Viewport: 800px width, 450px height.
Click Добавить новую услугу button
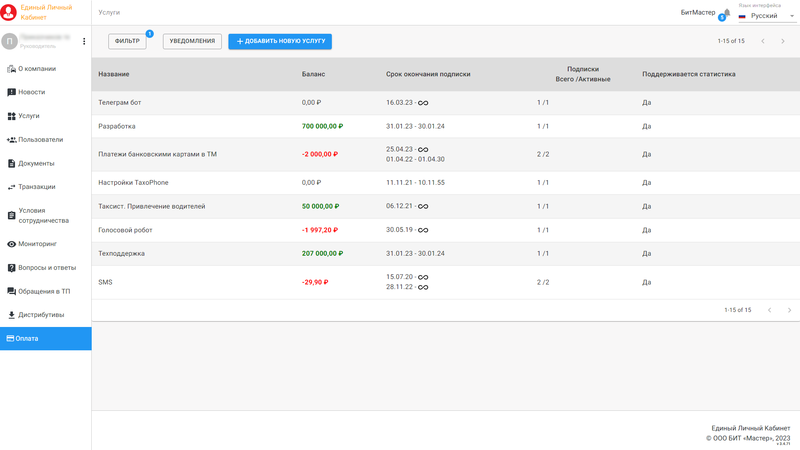(x=279, y=42)
